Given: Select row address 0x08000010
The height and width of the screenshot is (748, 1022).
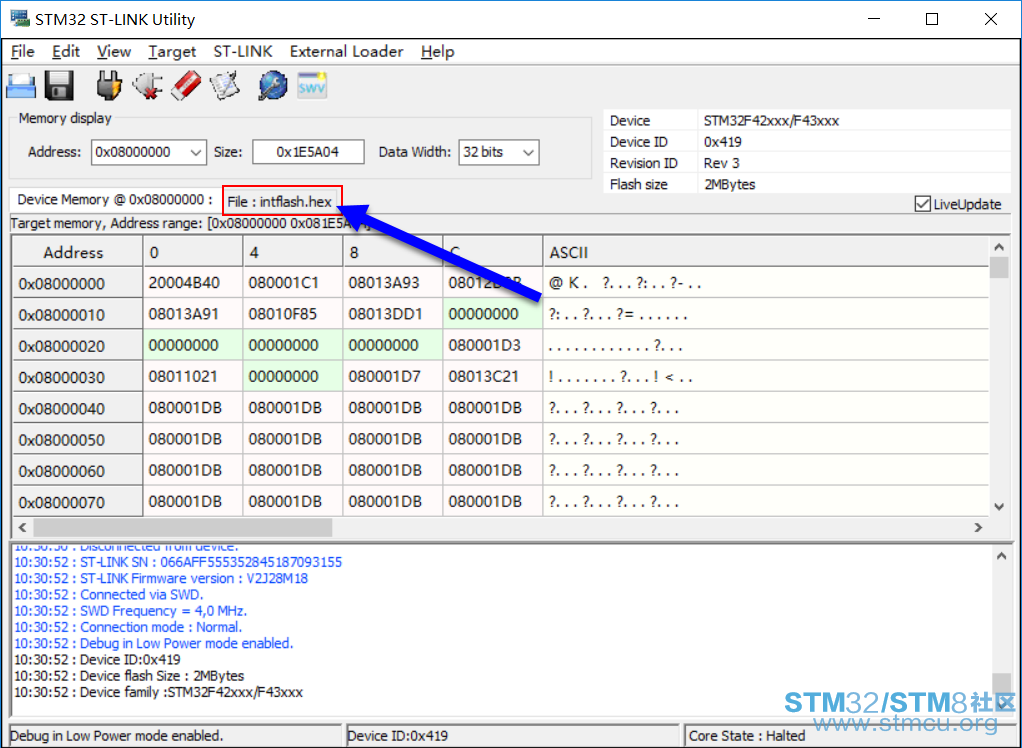Looking at the screenshot, I should click(78, 315).
